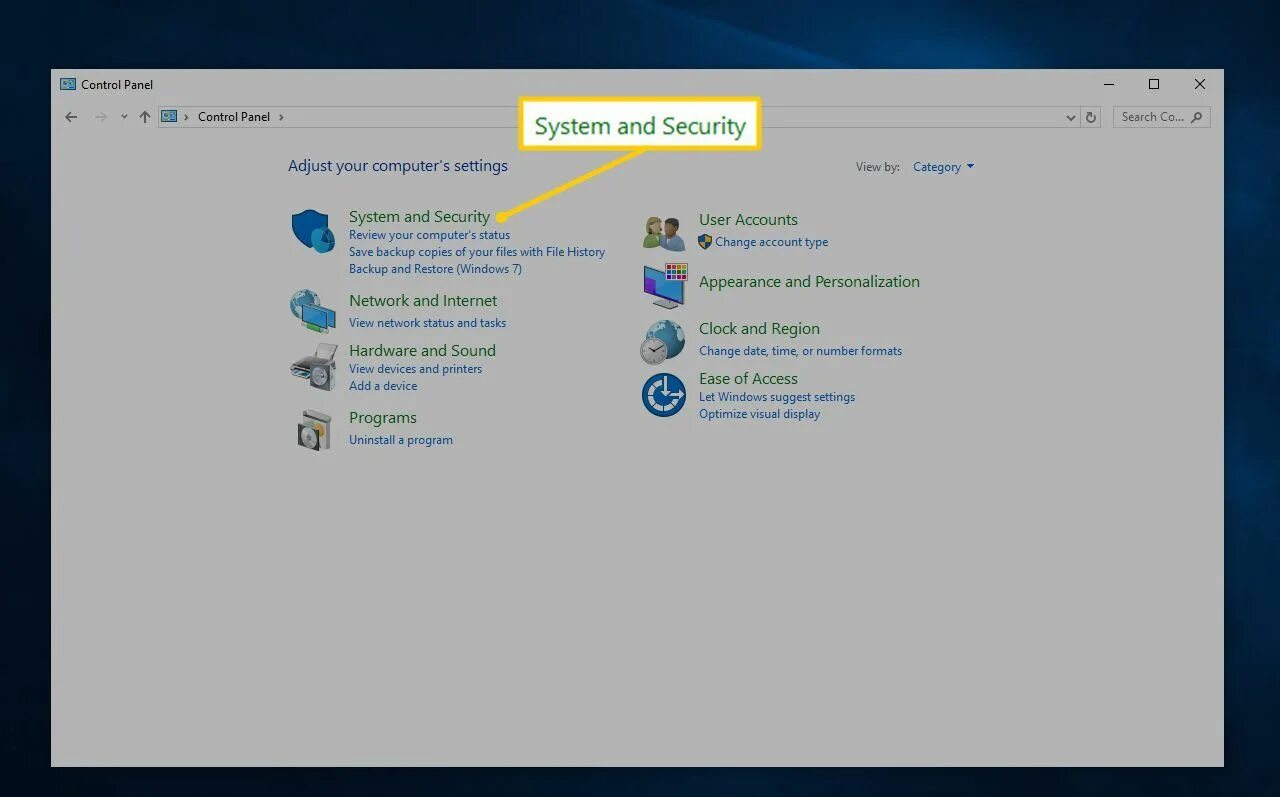1280x797 pixels.
Task: Click Optimize visual display
Action: click(x=759, y=414)
